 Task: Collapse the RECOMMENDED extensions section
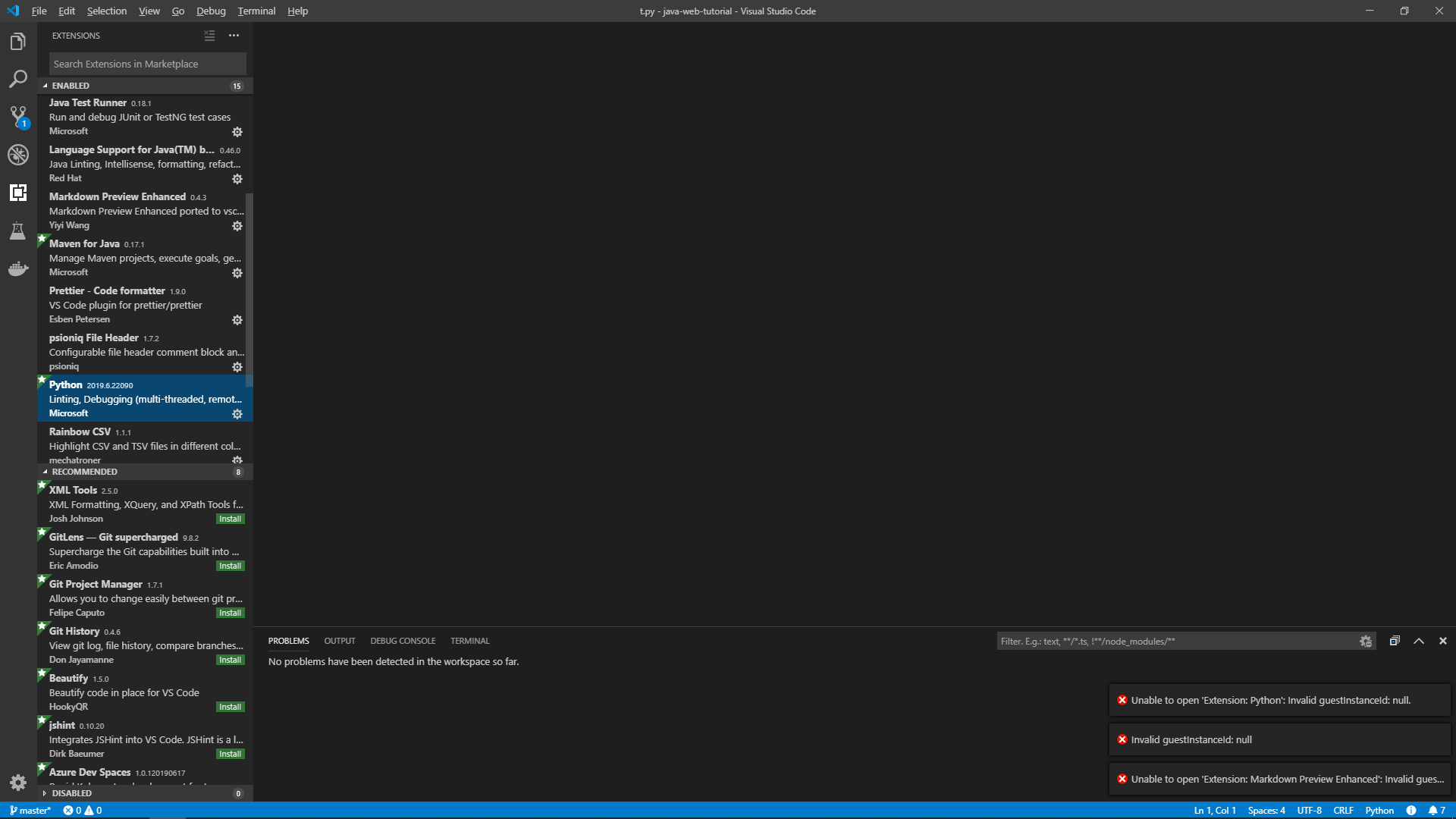click(x=83, y=472)
